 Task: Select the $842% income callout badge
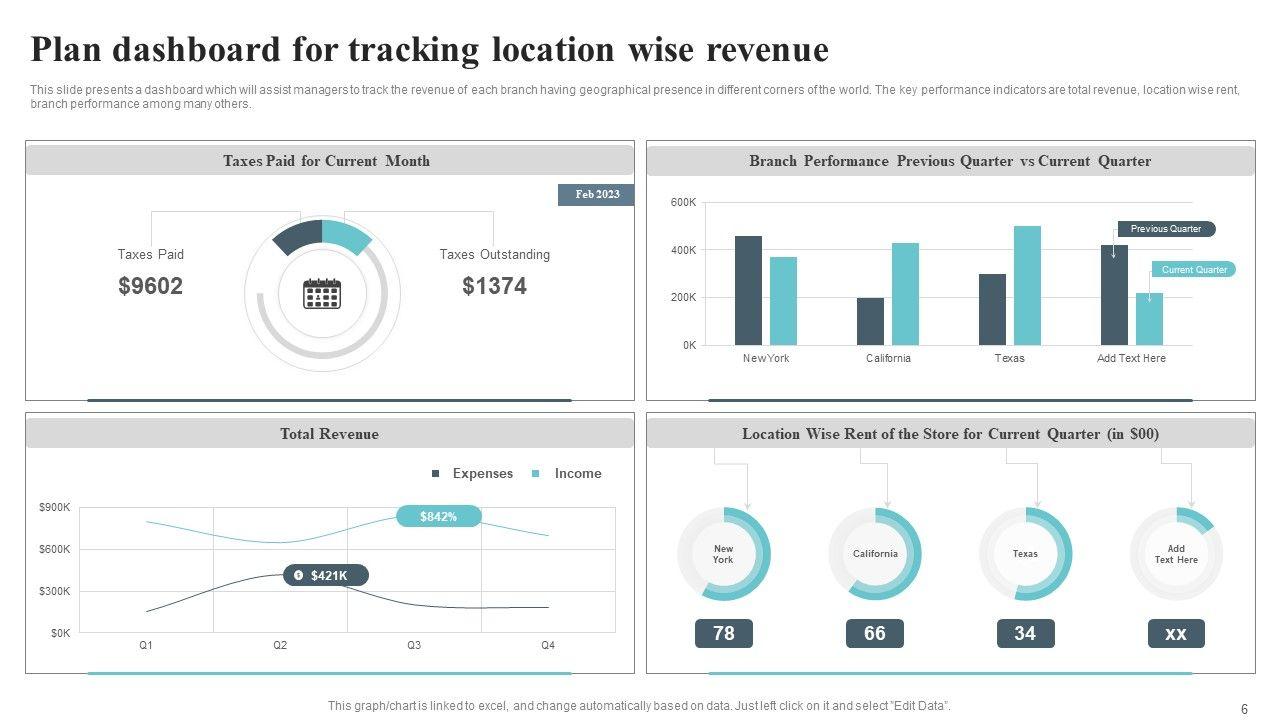[439, 516]
